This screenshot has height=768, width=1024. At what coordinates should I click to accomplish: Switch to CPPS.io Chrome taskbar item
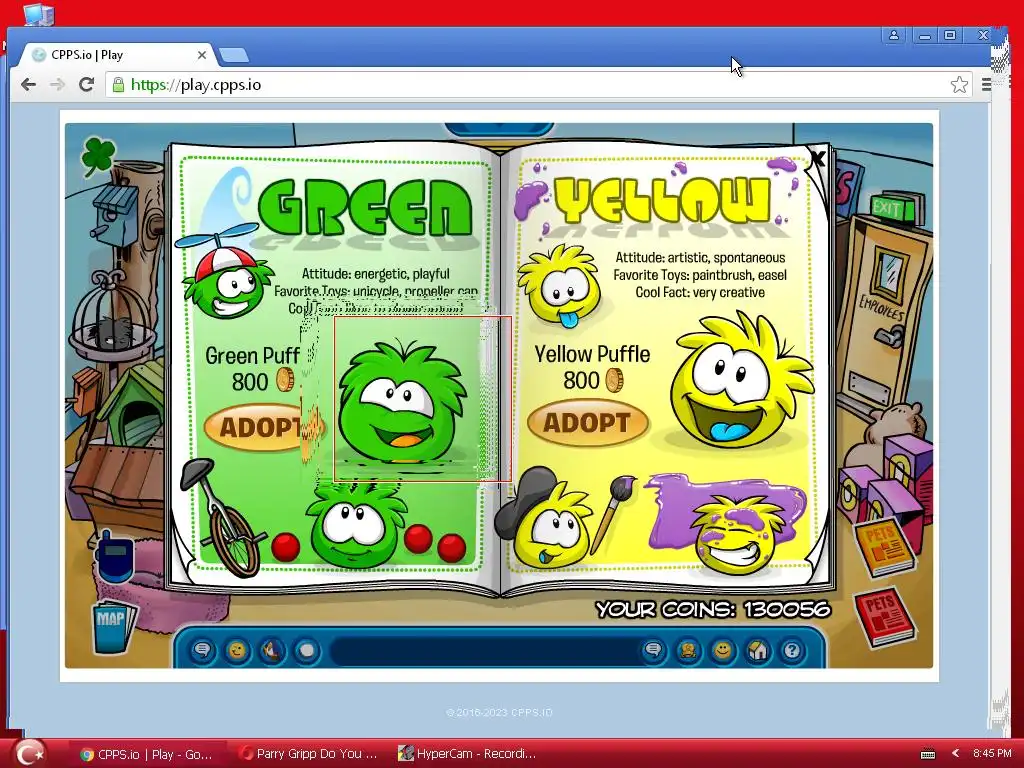(x=145, y=754)
